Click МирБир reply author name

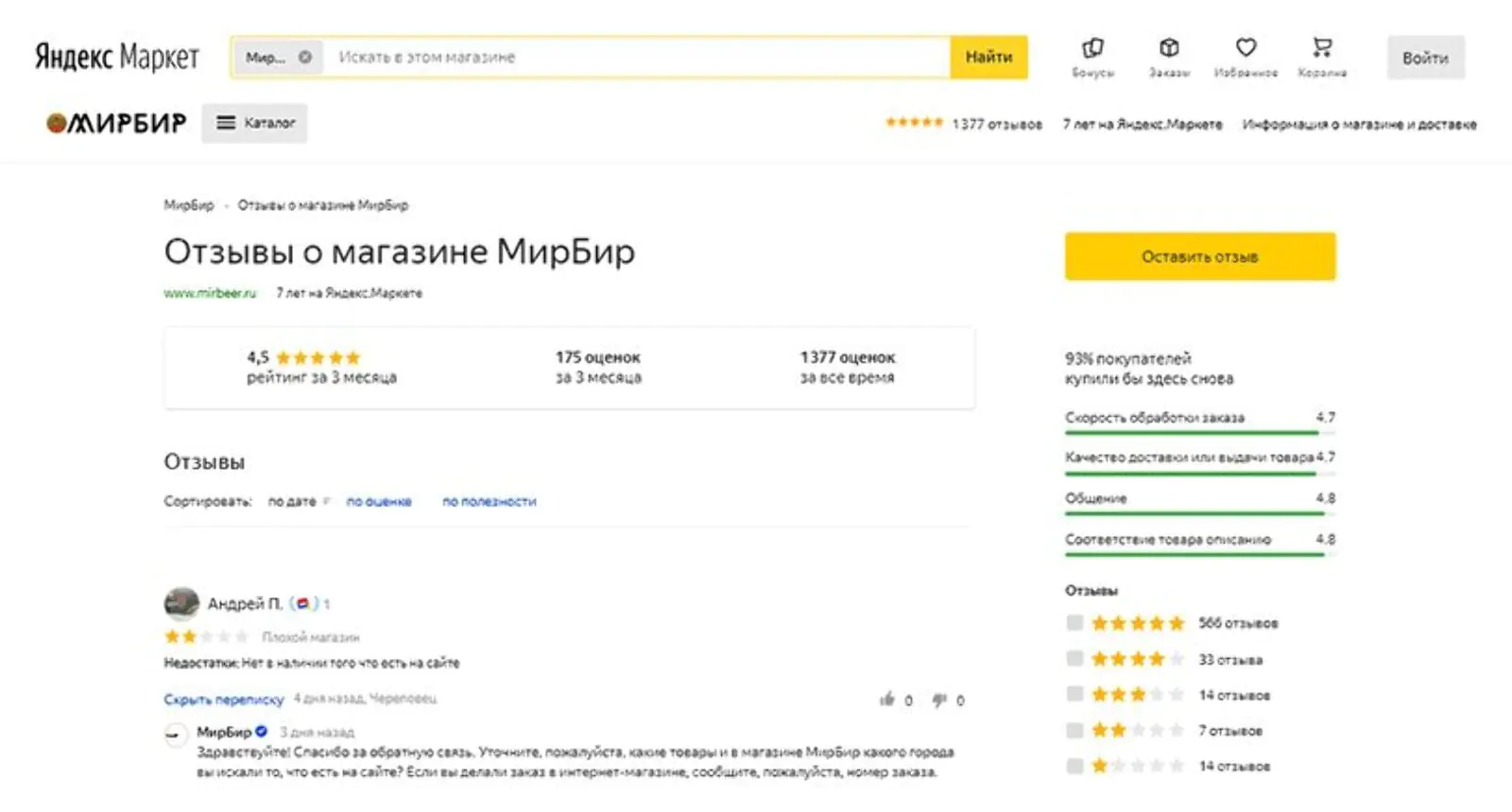[x=224, y=732]
